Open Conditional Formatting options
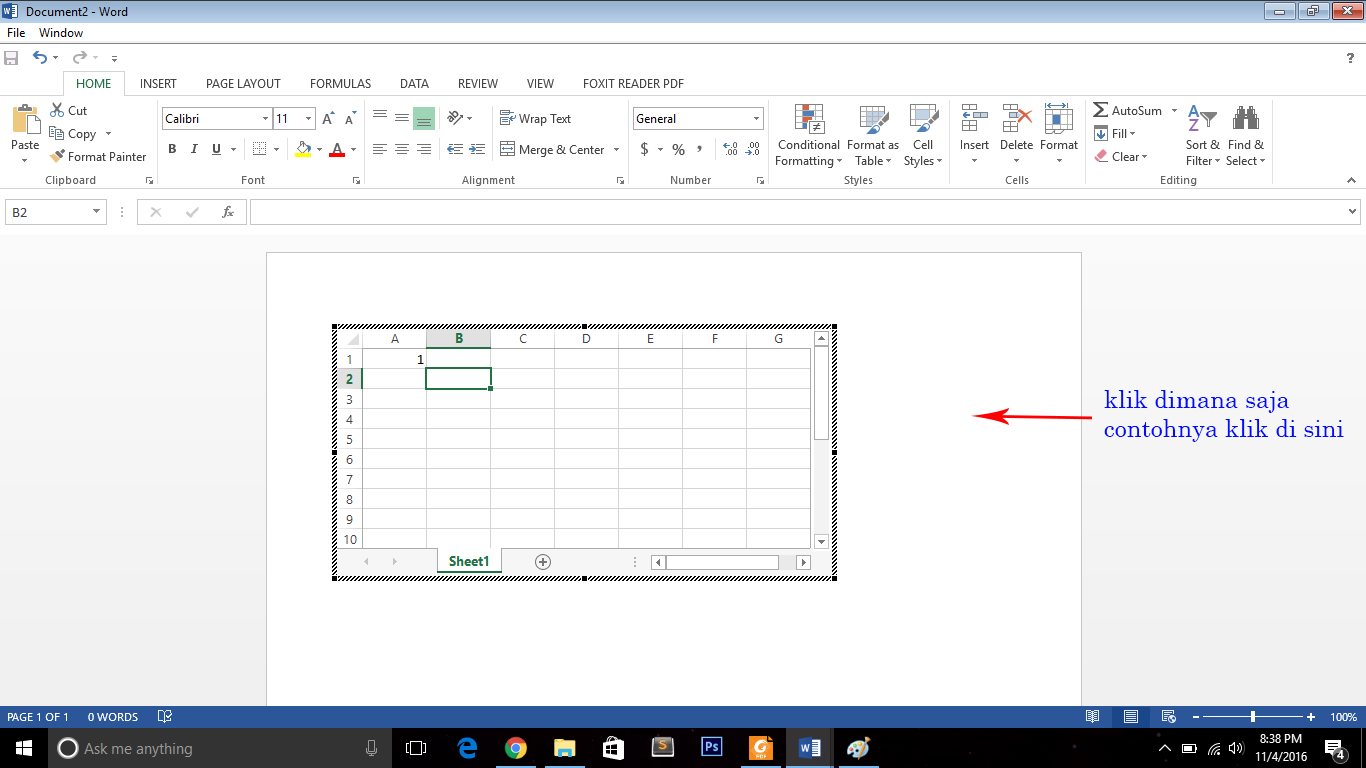This screenshot has width=1366, height=768. (x=807, y=135)
